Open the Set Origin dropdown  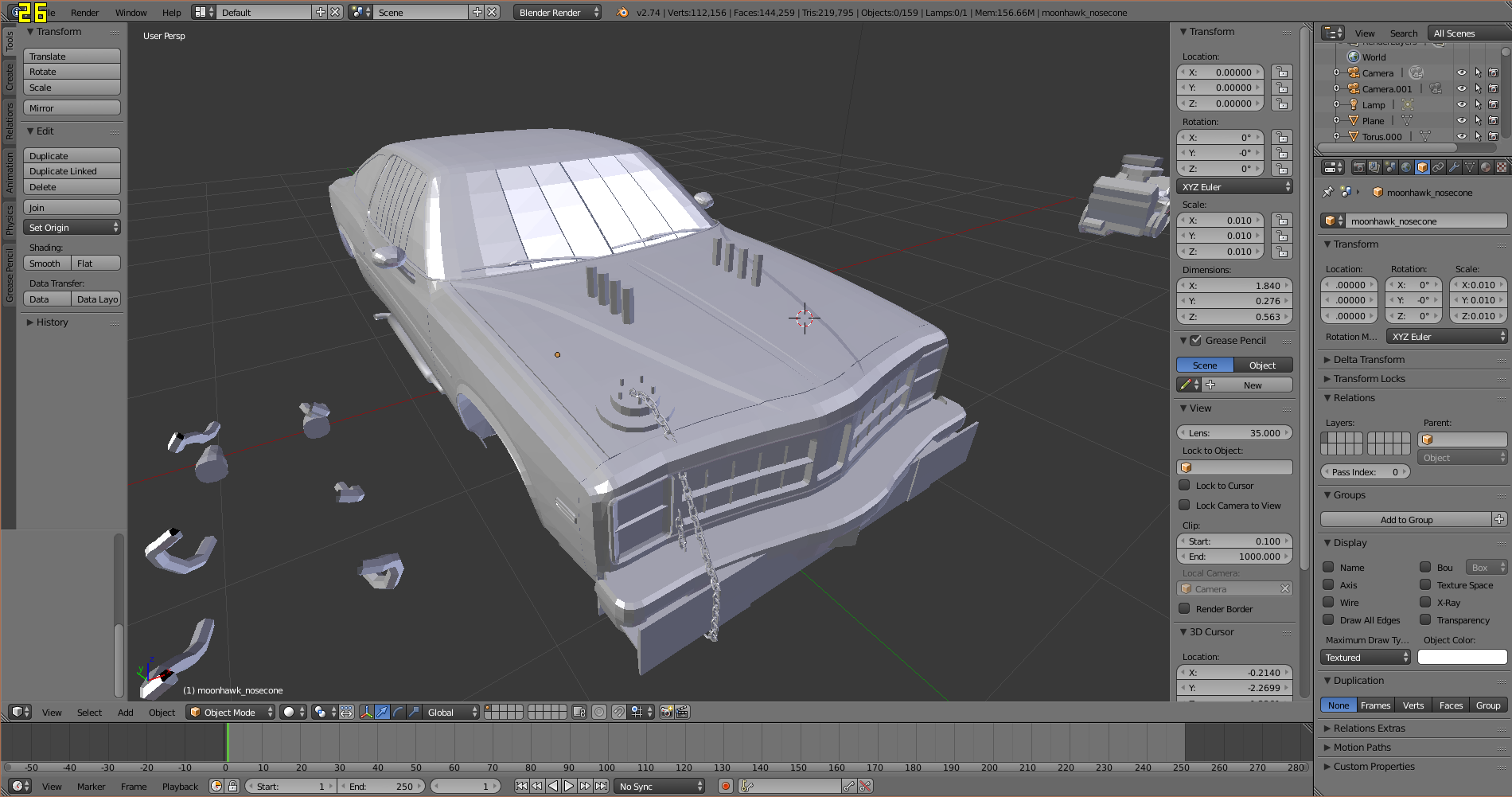coord(72,228)
